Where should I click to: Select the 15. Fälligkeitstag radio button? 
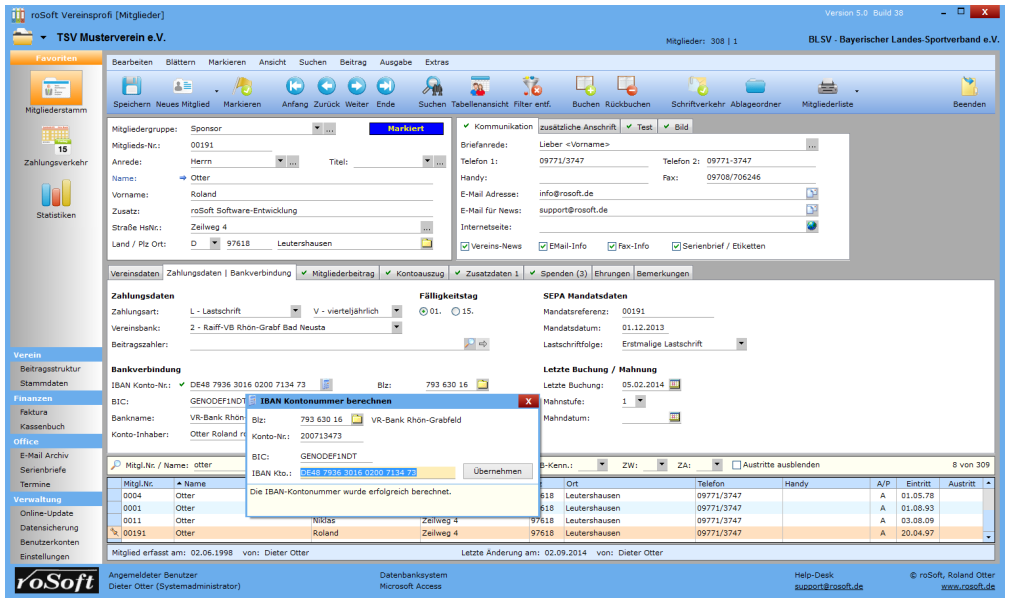(x=456, y=311)
